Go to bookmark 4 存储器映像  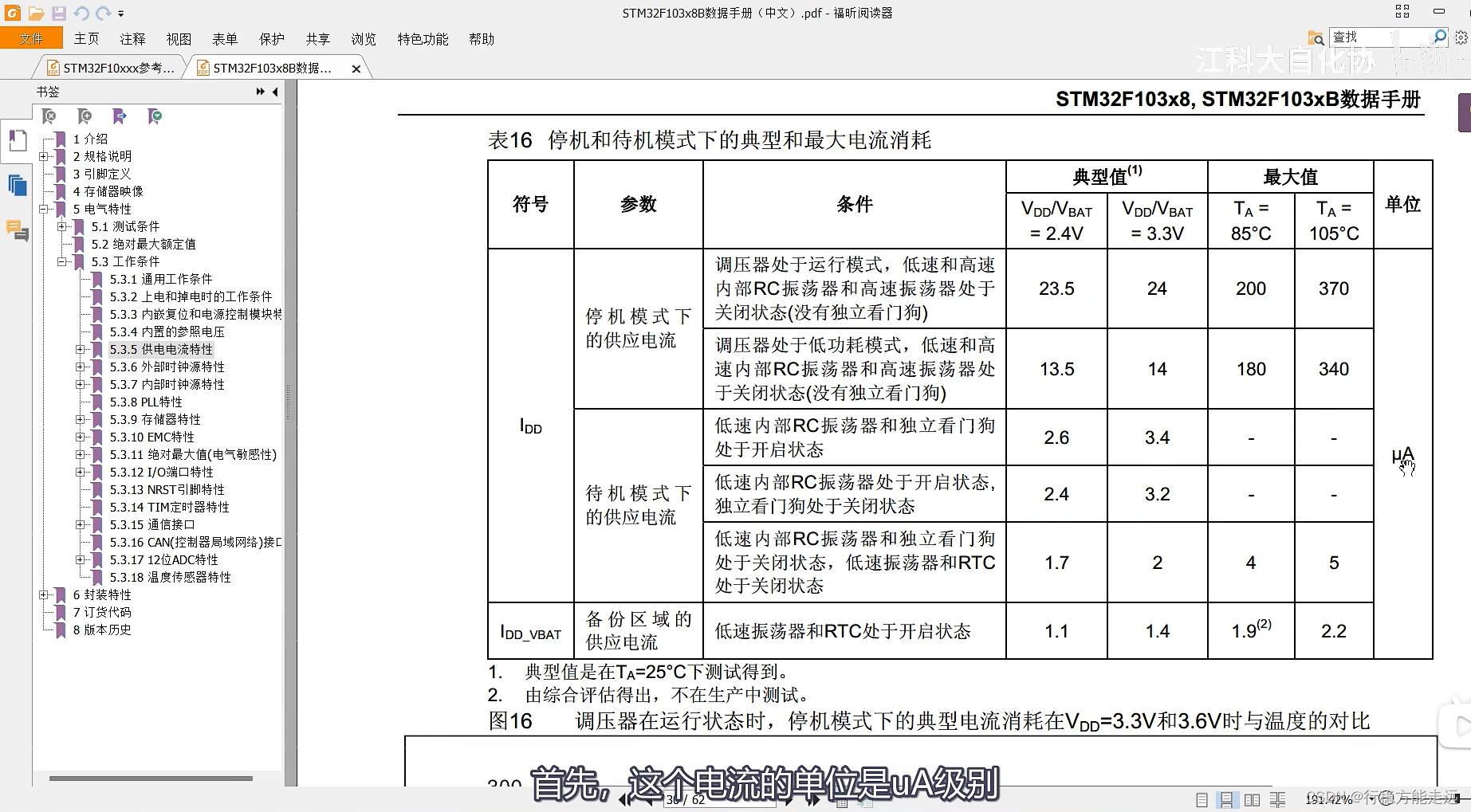pyautogui.click(x=108, y=191)
